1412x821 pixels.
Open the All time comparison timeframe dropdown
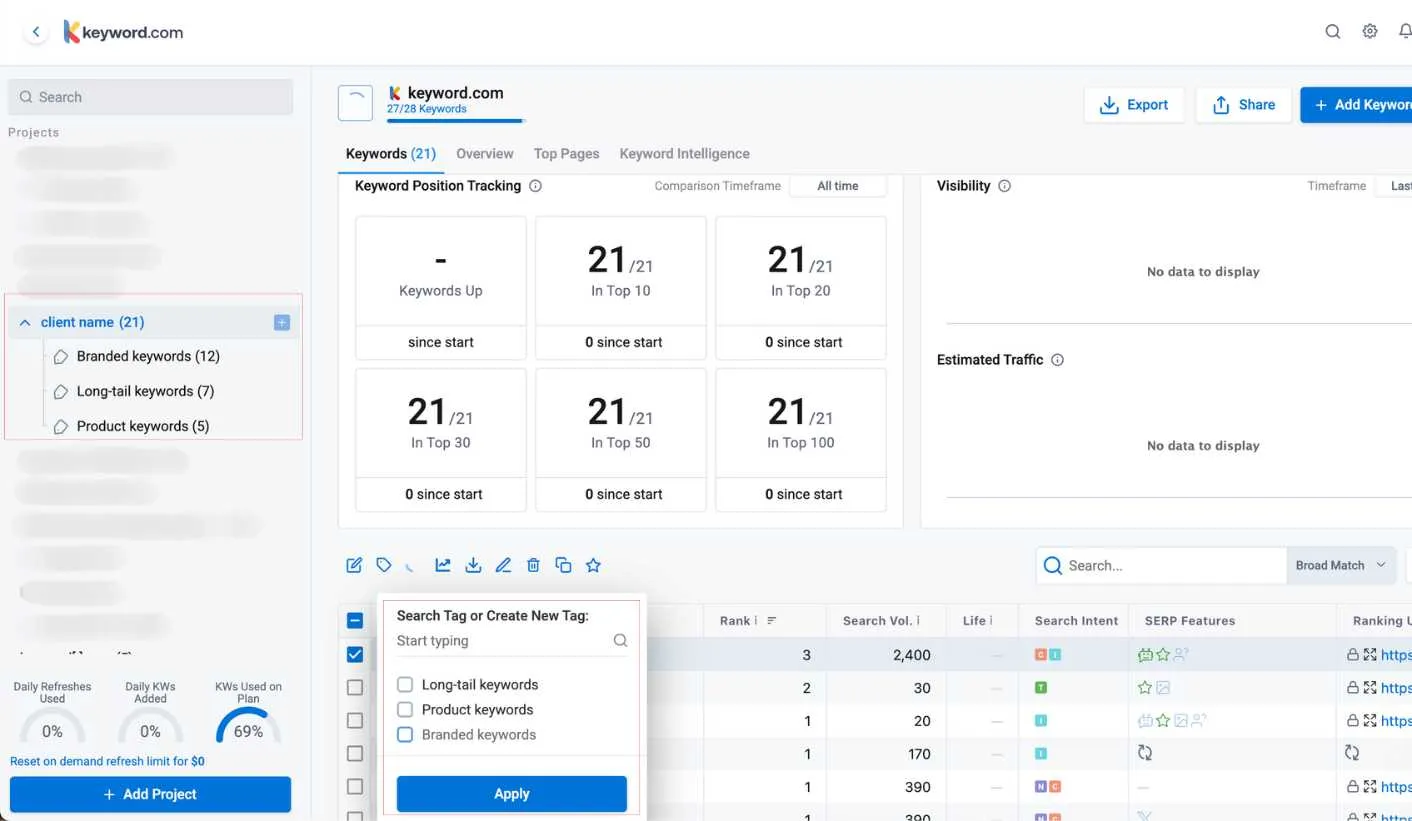838,186
